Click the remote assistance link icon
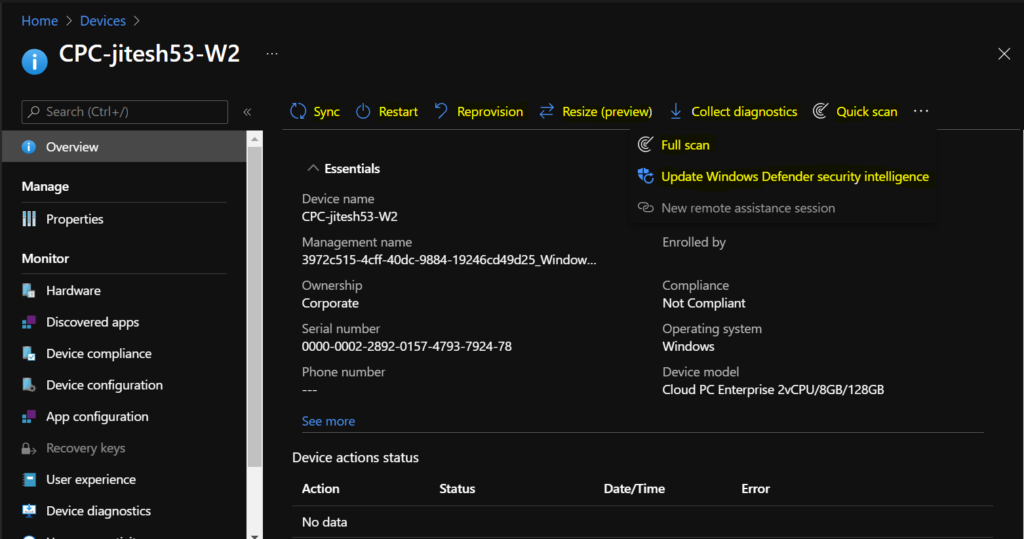This screenshot has width=1024, height=539. point(645,207)
